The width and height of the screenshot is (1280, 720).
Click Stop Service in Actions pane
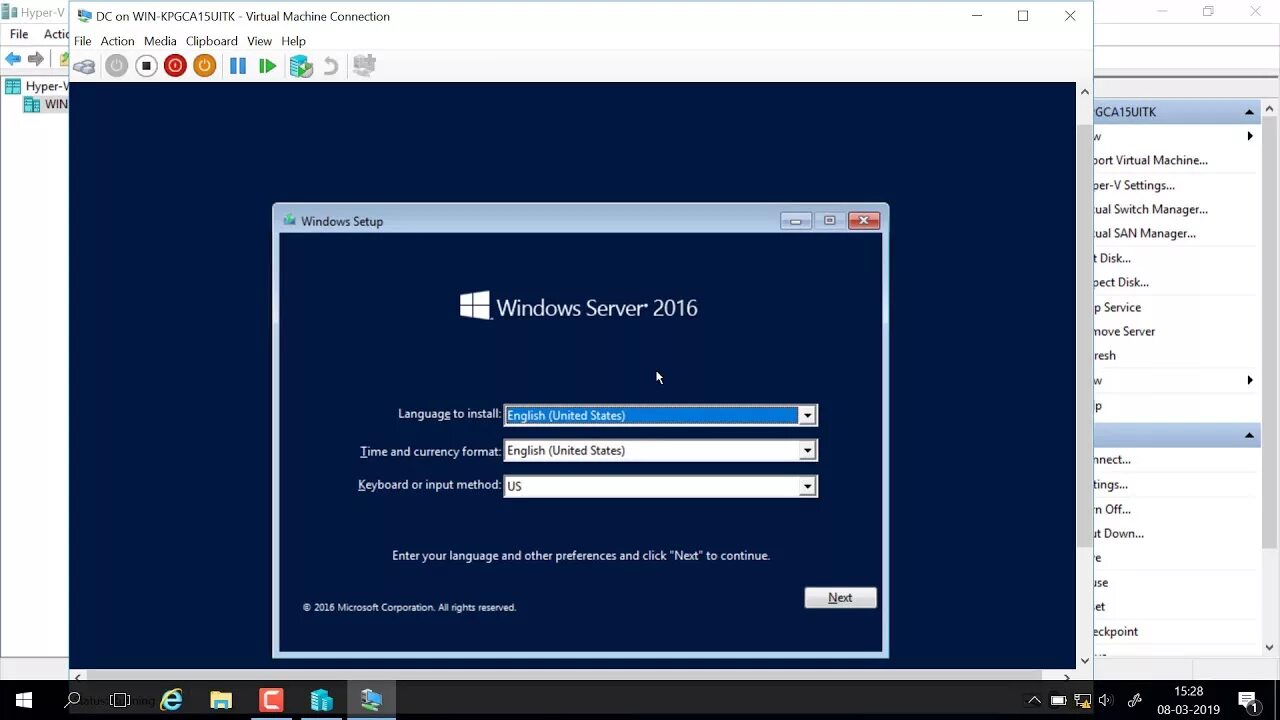(x=1117, y=307)
